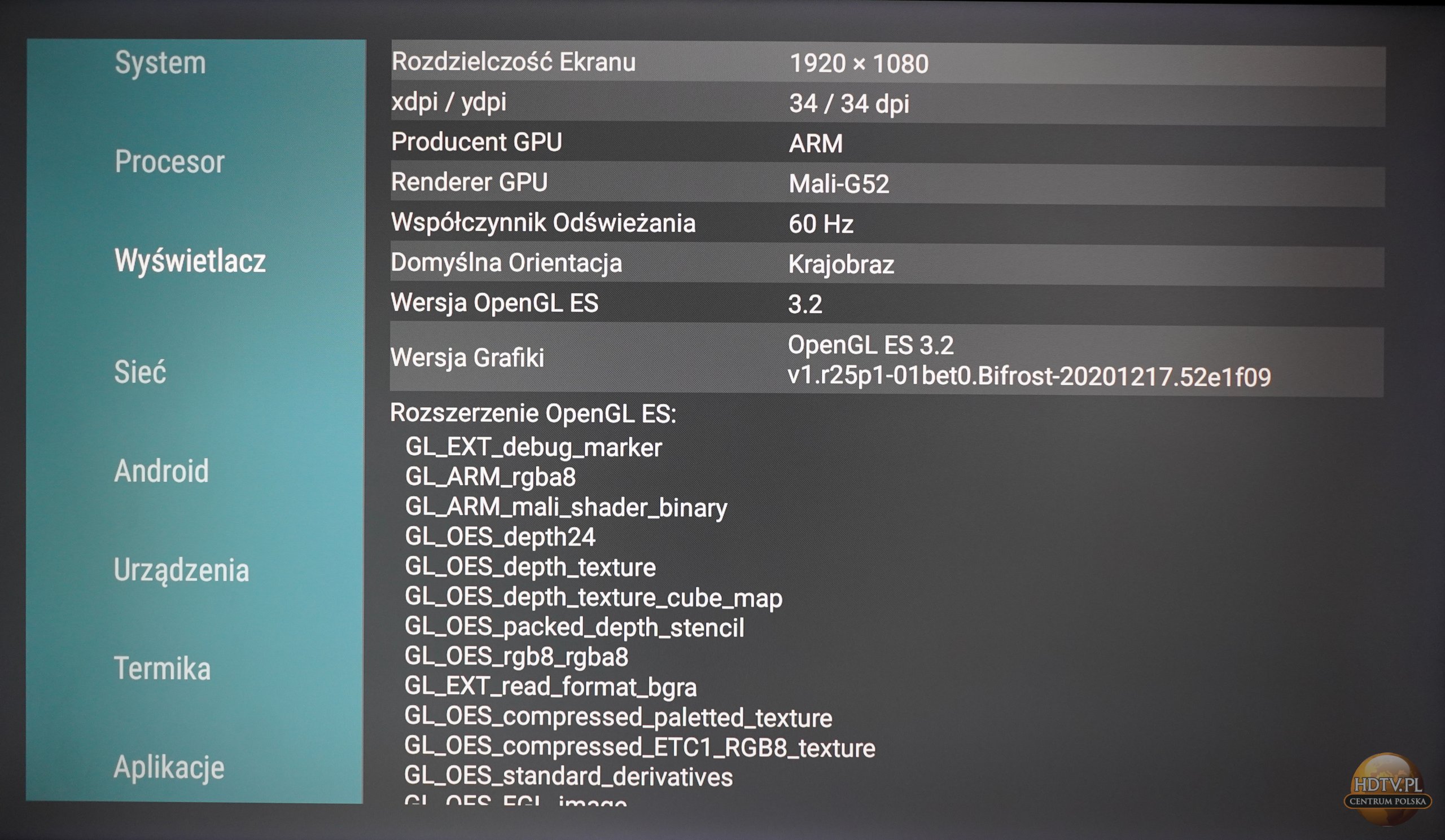Viewport: 1445px width, 840px height.
Task: Open the System section in sidebar
Action: 160,63
